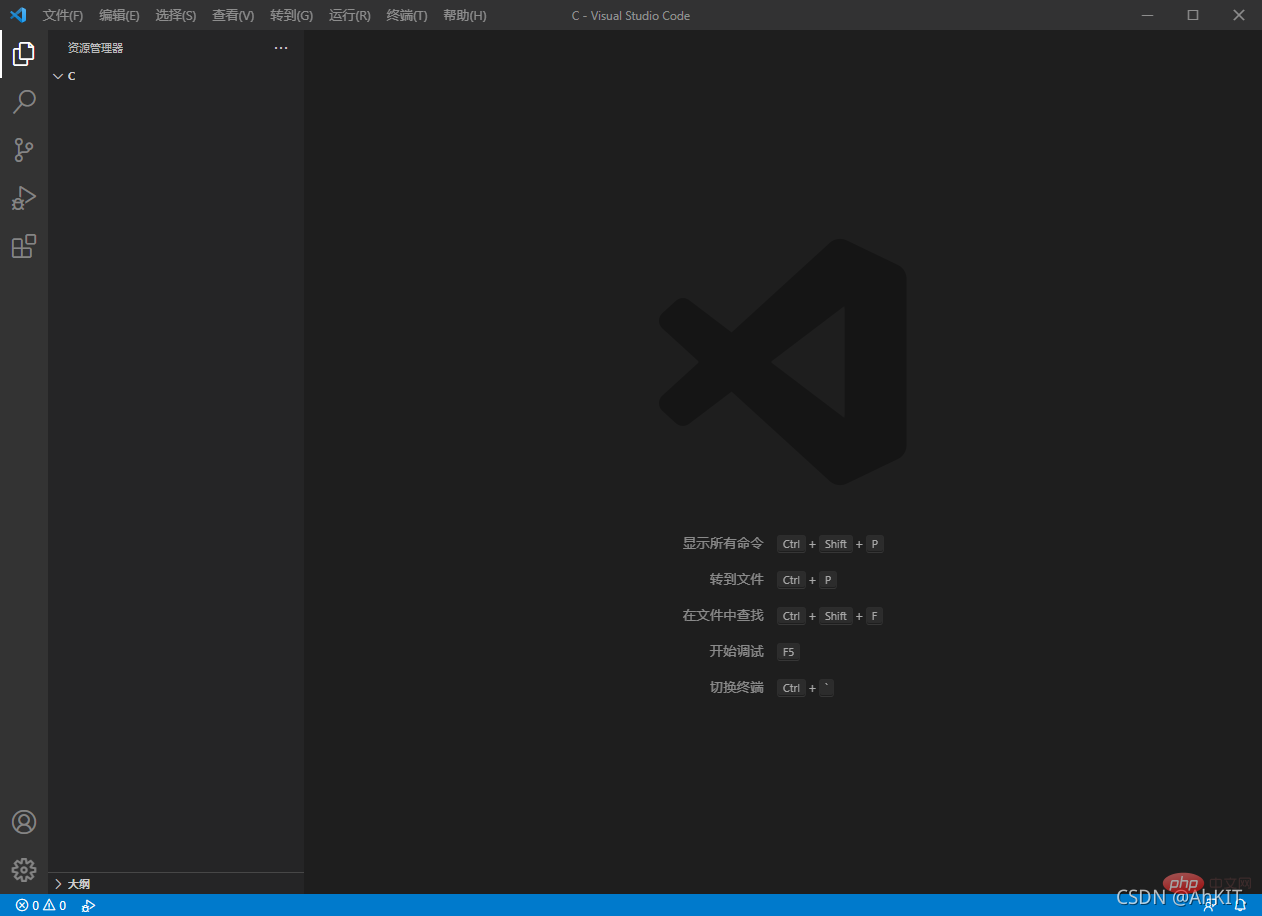The image size is (1262, 916).
Task: Click the VS Code logo in title bar
Action: [18, 15]
